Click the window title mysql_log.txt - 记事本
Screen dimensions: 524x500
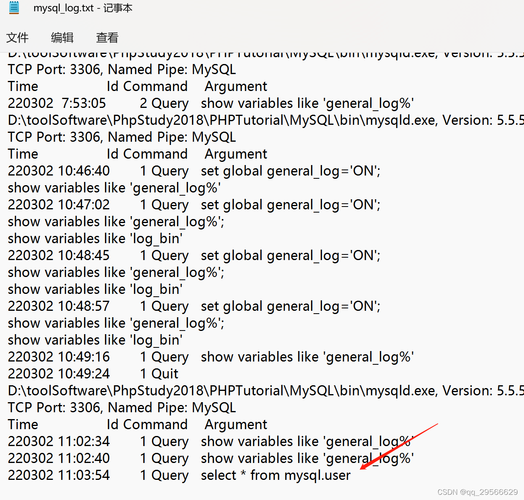(x=83, y=8)
